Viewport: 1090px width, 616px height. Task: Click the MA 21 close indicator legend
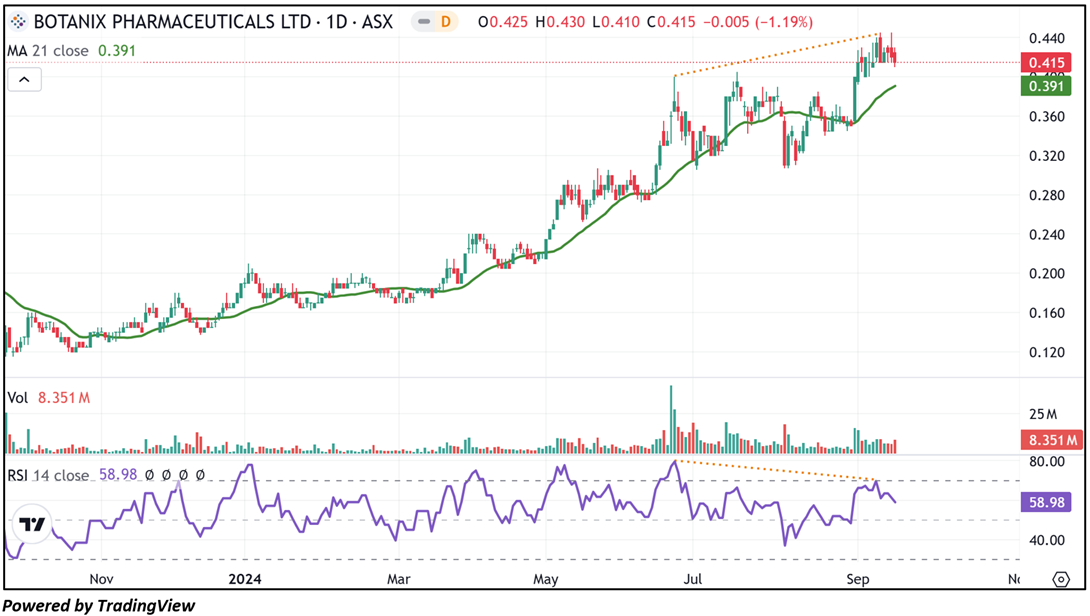pos(48,51)
